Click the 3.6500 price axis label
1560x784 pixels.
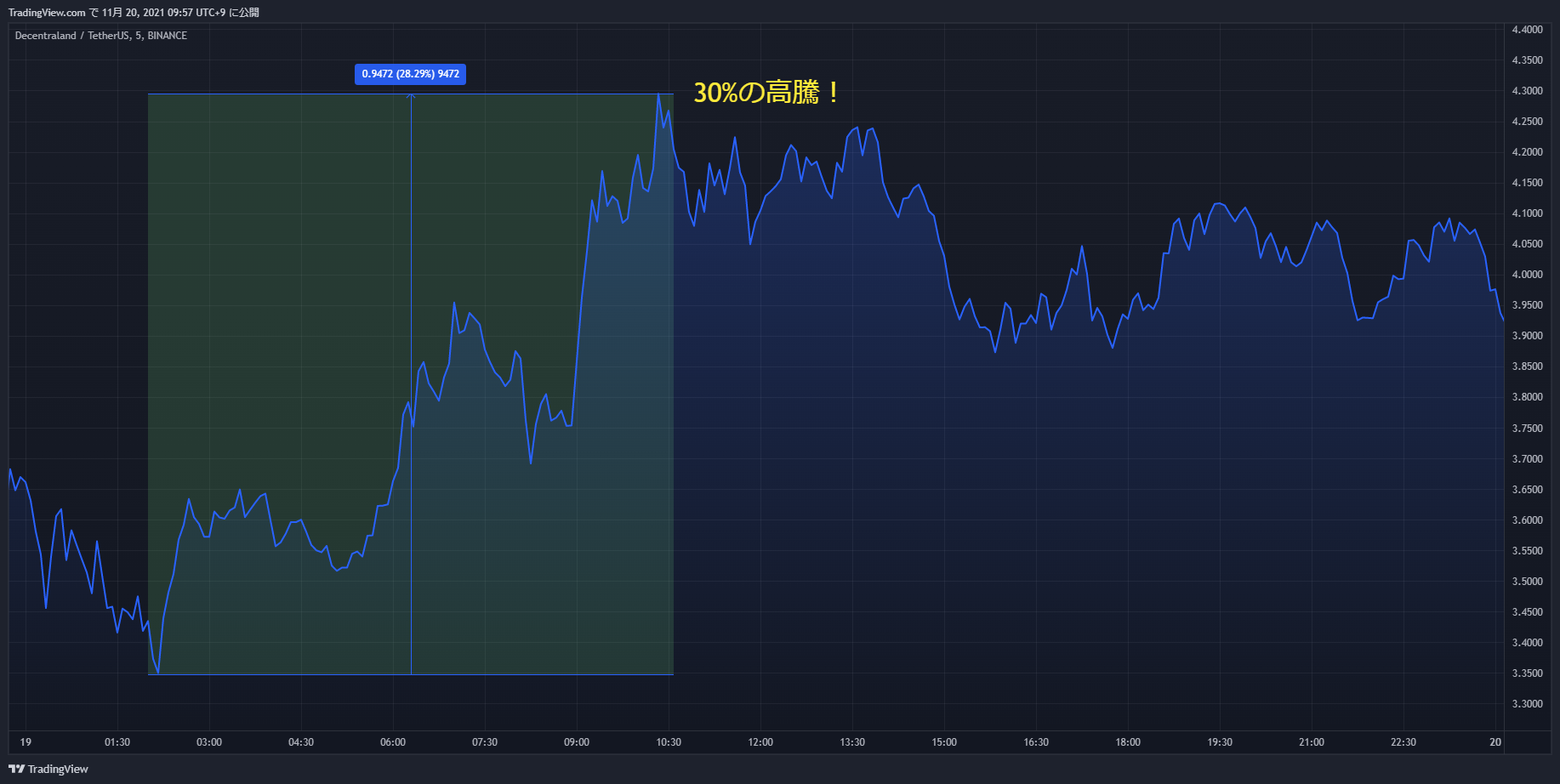point(1527,490)
